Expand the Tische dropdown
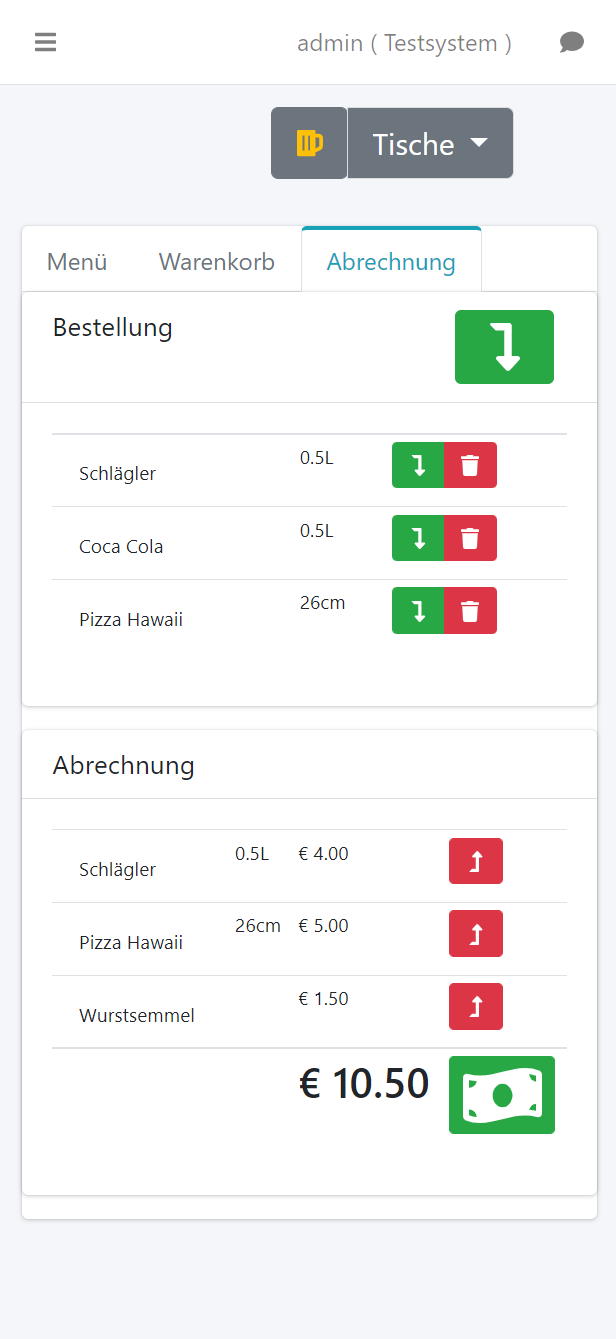616x1339 pixels. 430,144
